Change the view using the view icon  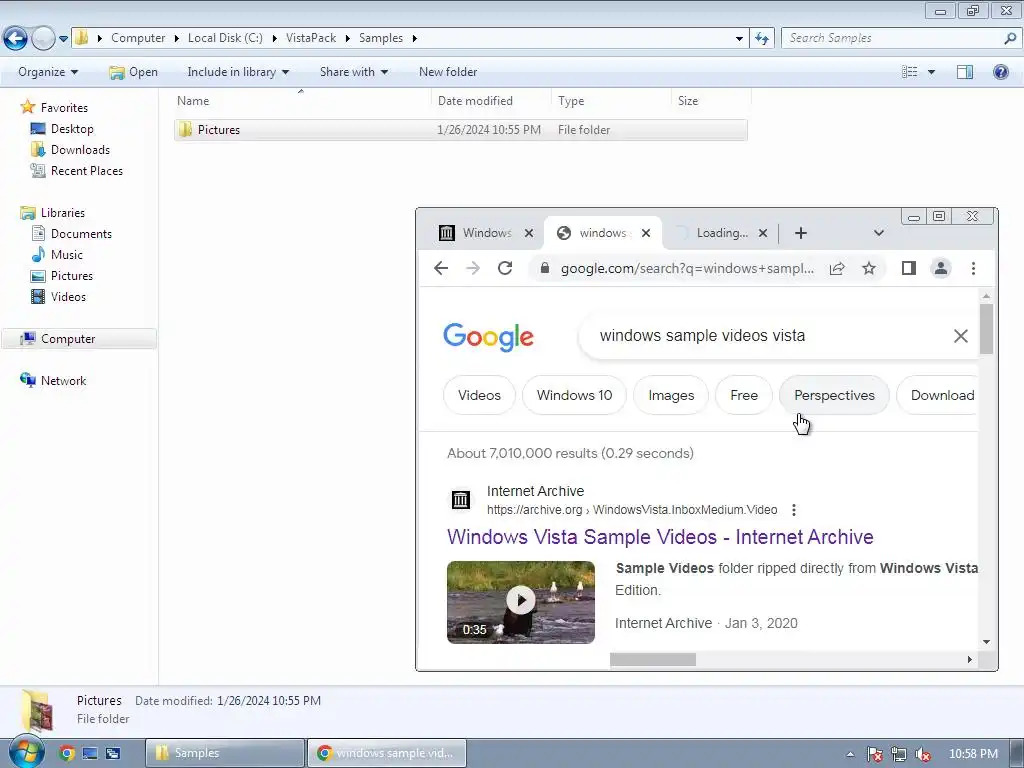click(909, 72)
